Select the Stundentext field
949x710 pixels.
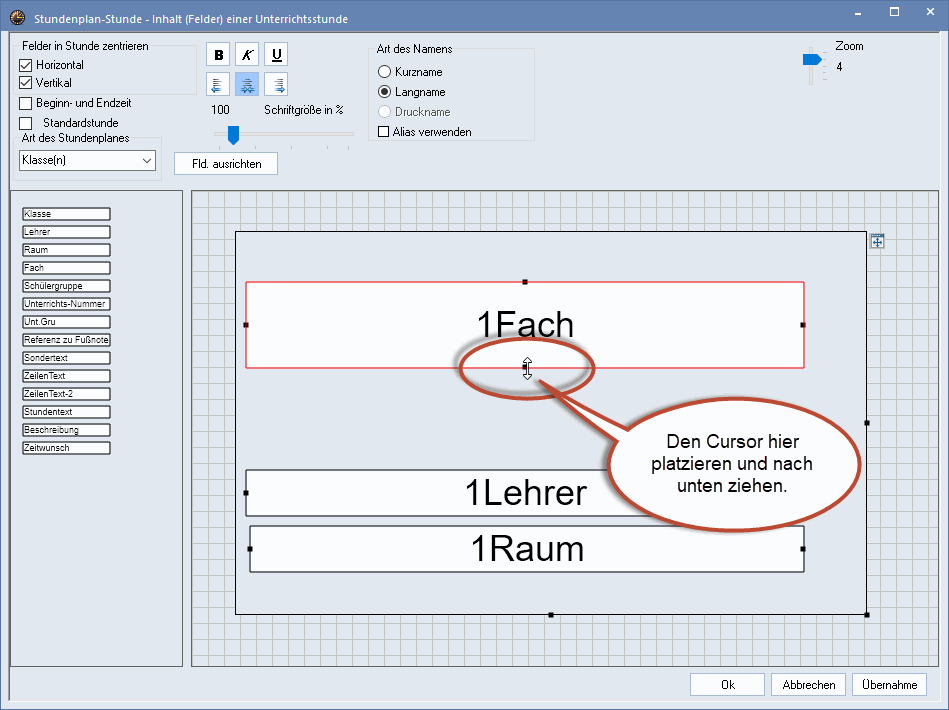point(67,412)
